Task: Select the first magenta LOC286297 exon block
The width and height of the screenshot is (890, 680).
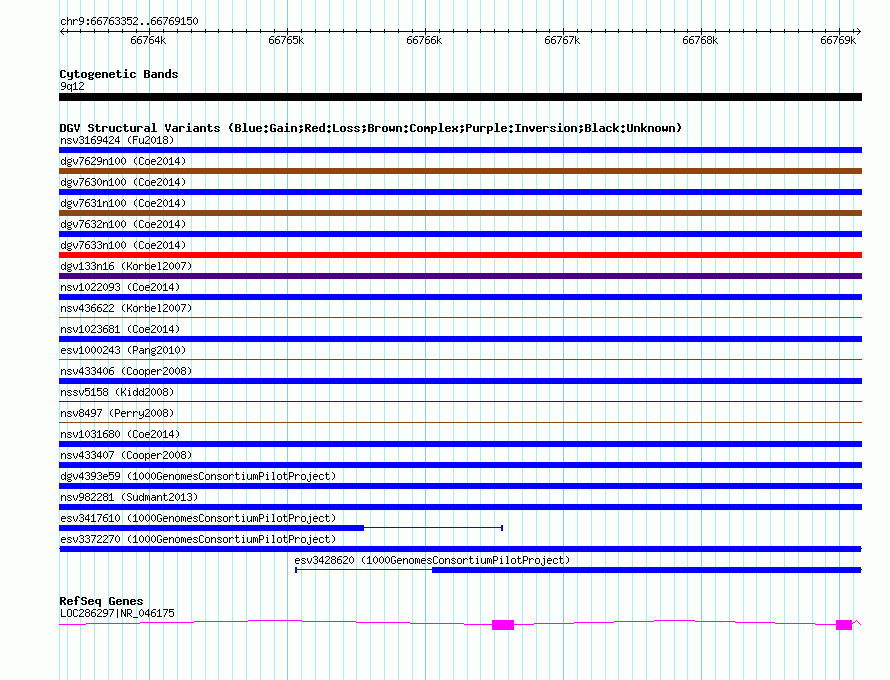Action: 503,625
